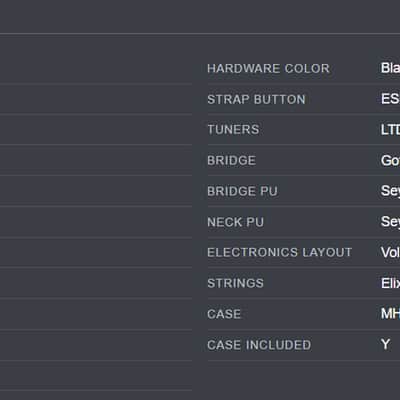
Task: Select the STRINGS spec label
Action: click(236, 283)
